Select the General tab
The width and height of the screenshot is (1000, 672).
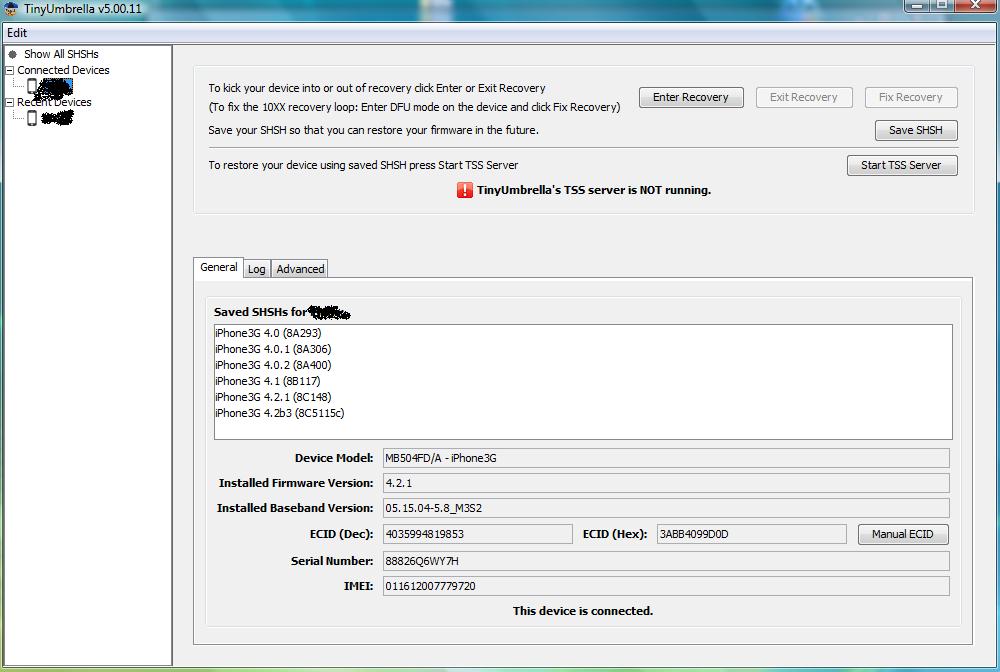click(218, 267)
